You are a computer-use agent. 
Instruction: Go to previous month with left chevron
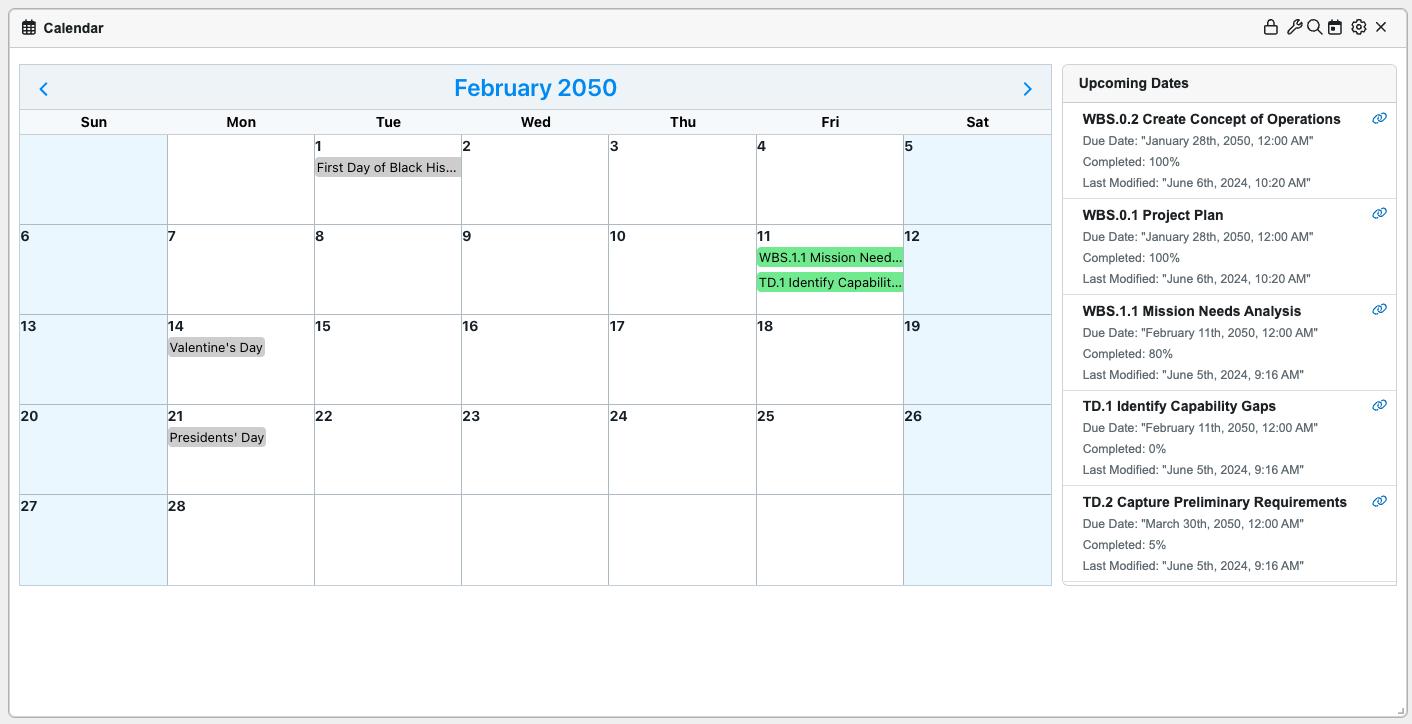coord(44,89)
